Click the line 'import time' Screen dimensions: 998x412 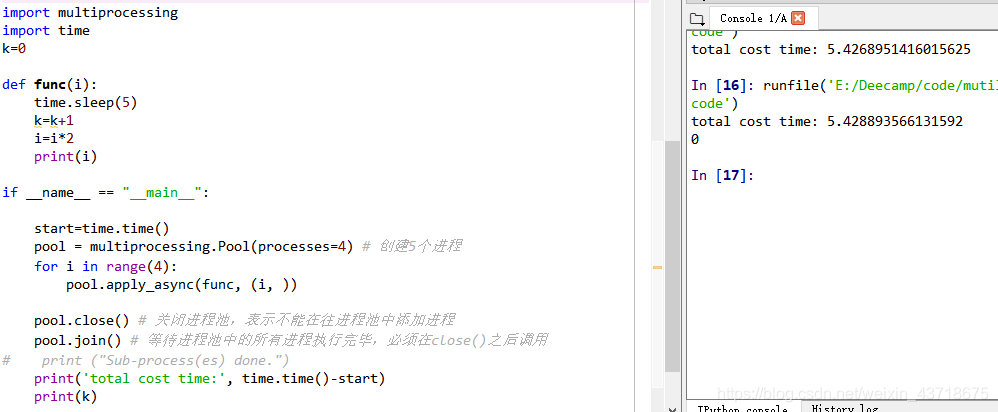pyautogui.click(x=46, y=31)
